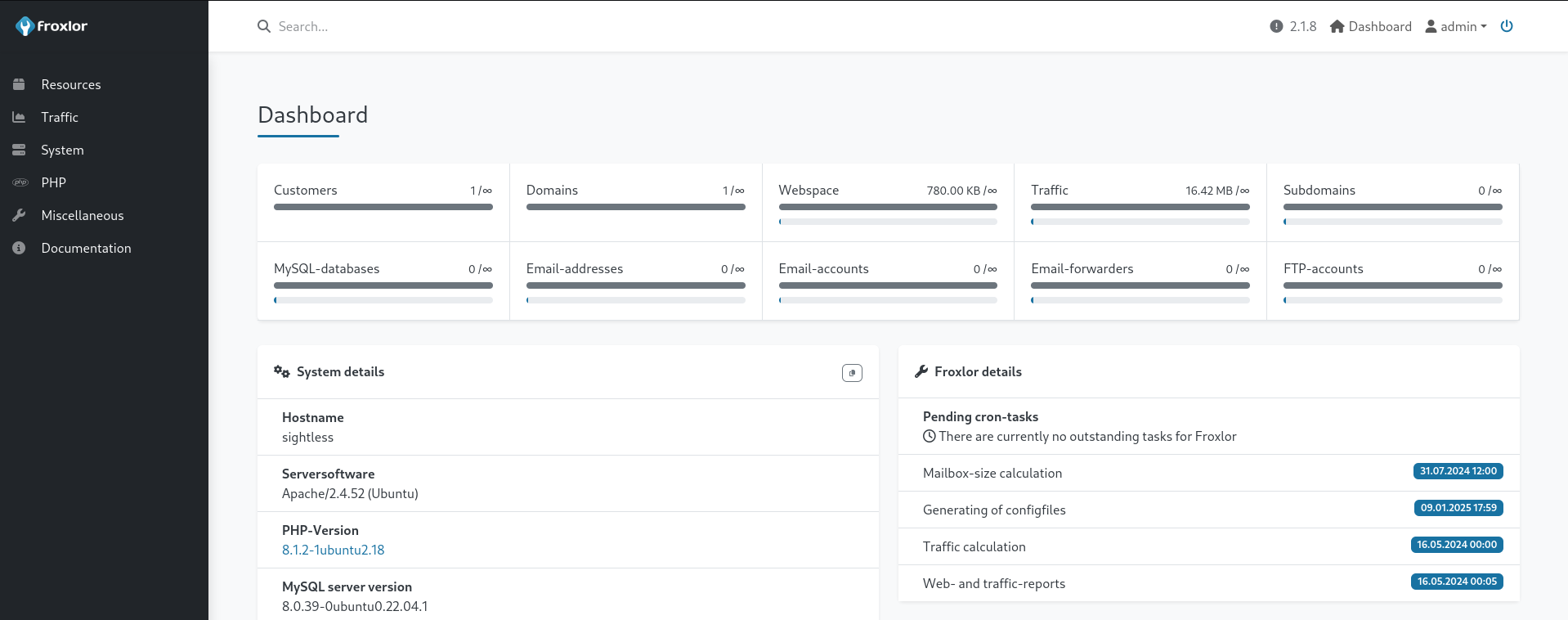
Task: Click the home icon next to Dashboard
Action: click(1337, 26)
